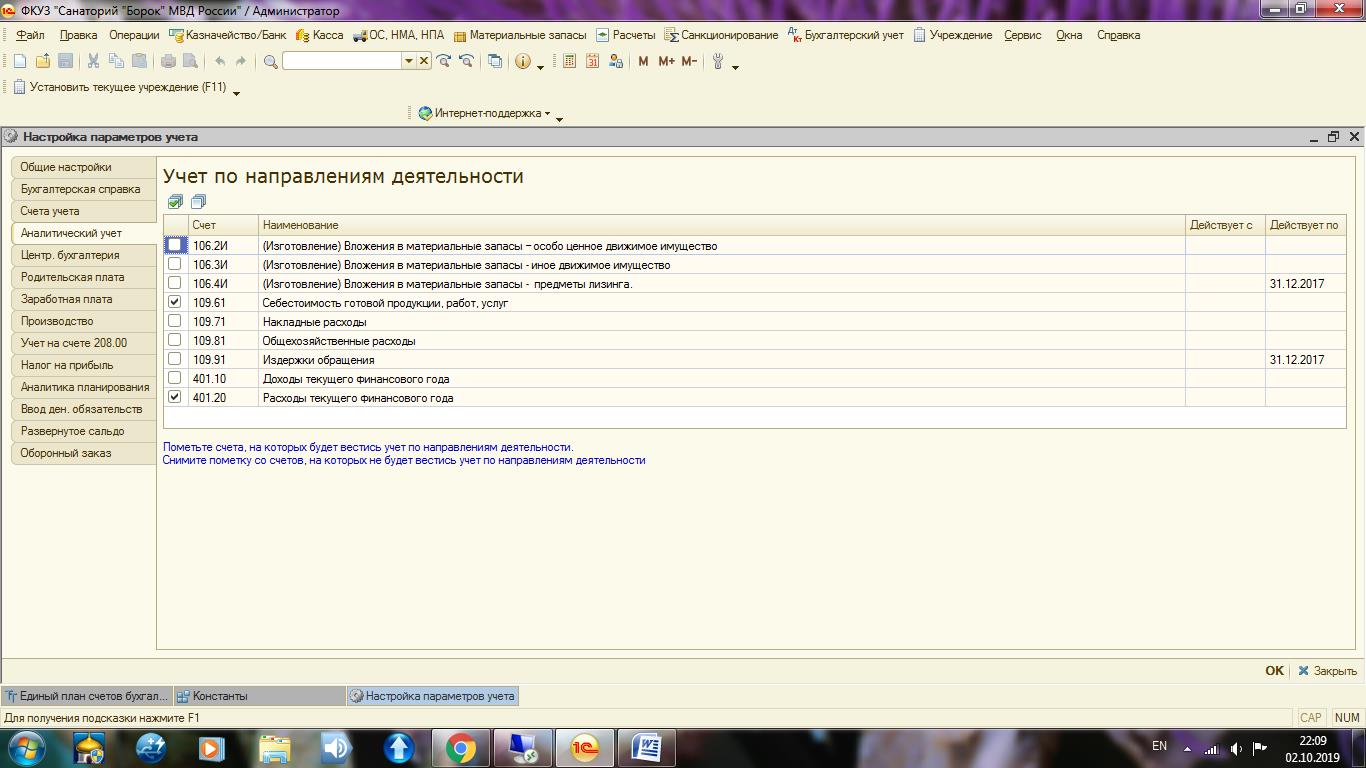Open the calendar icon in the toolbar
1366x768 pixels.
coord(592,61)
